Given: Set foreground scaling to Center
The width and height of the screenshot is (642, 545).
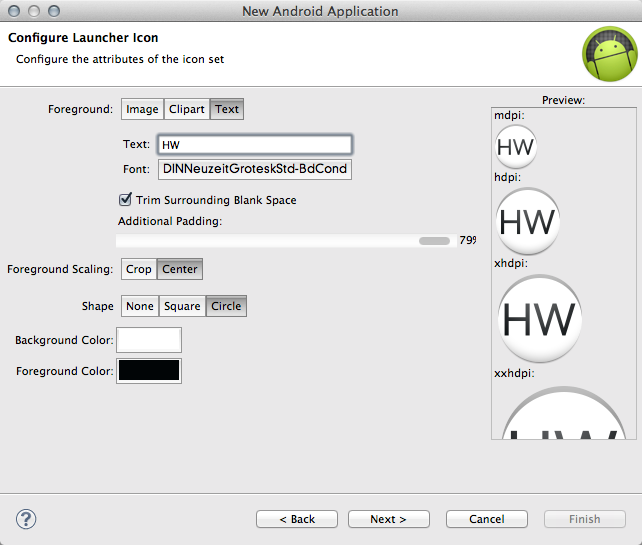Looking at the screenshot, I should pyautogui.click(x=180, y=269).
